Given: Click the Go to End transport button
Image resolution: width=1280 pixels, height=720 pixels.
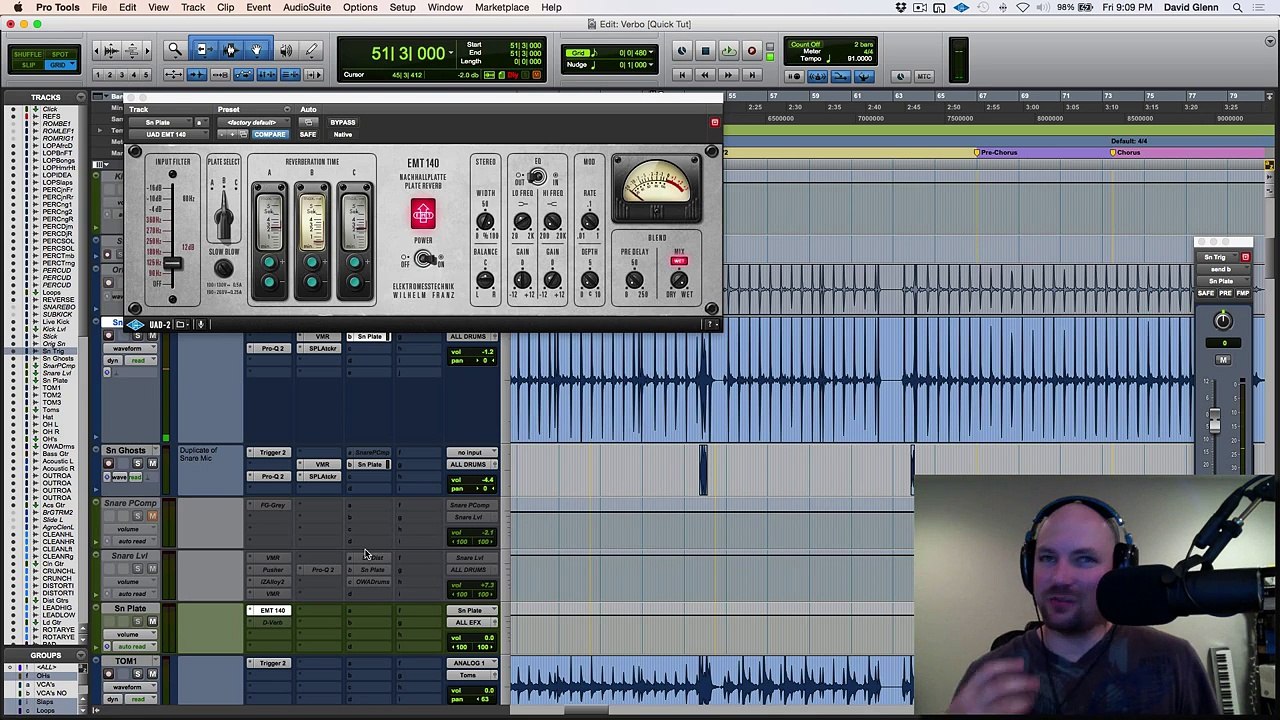Looking at the screenshot, I should [752, 75].
